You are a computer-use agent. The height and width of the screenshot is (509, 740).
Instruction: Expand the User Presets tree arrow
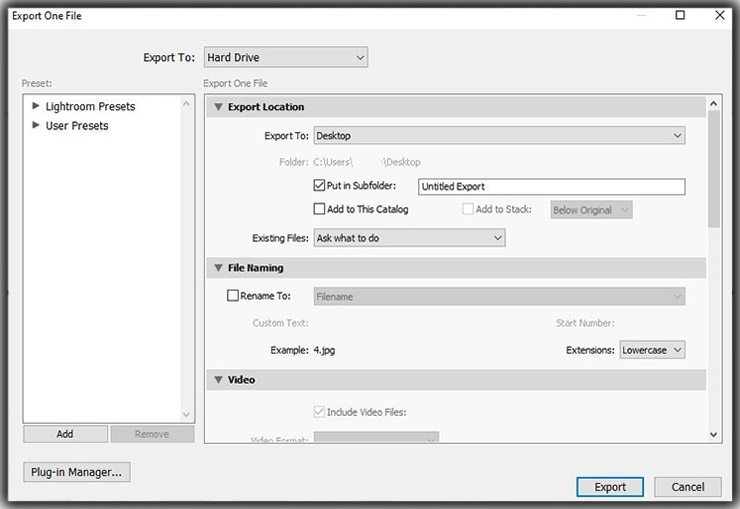pos(36,125)
